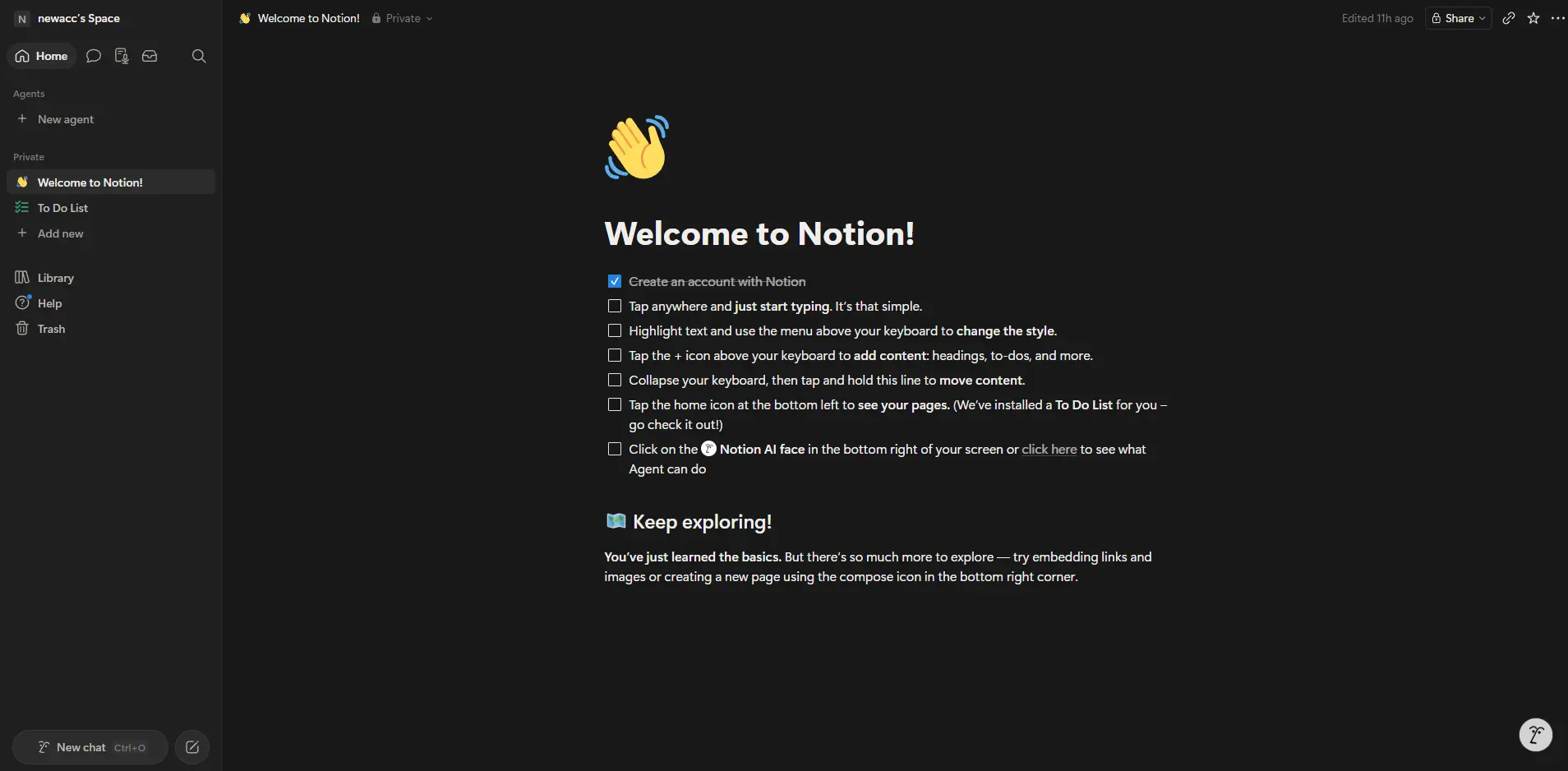Click the 'Keep exploring!' heading
Screen dimensions: 1568x771
pos(702,521)
